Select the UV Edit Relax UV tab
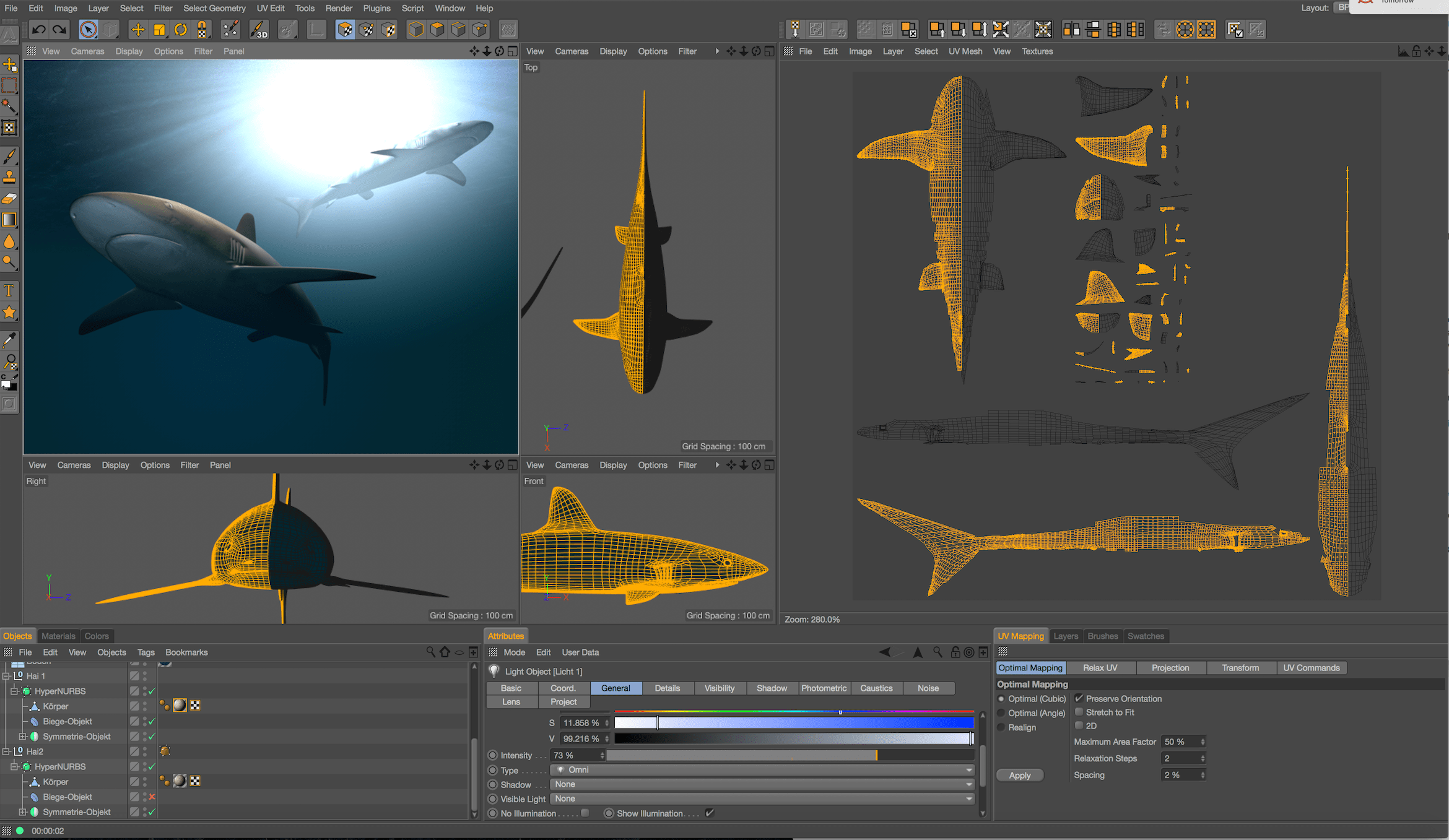The height and width of the screenshot is (840, 1449). [x=1102, y=667]
